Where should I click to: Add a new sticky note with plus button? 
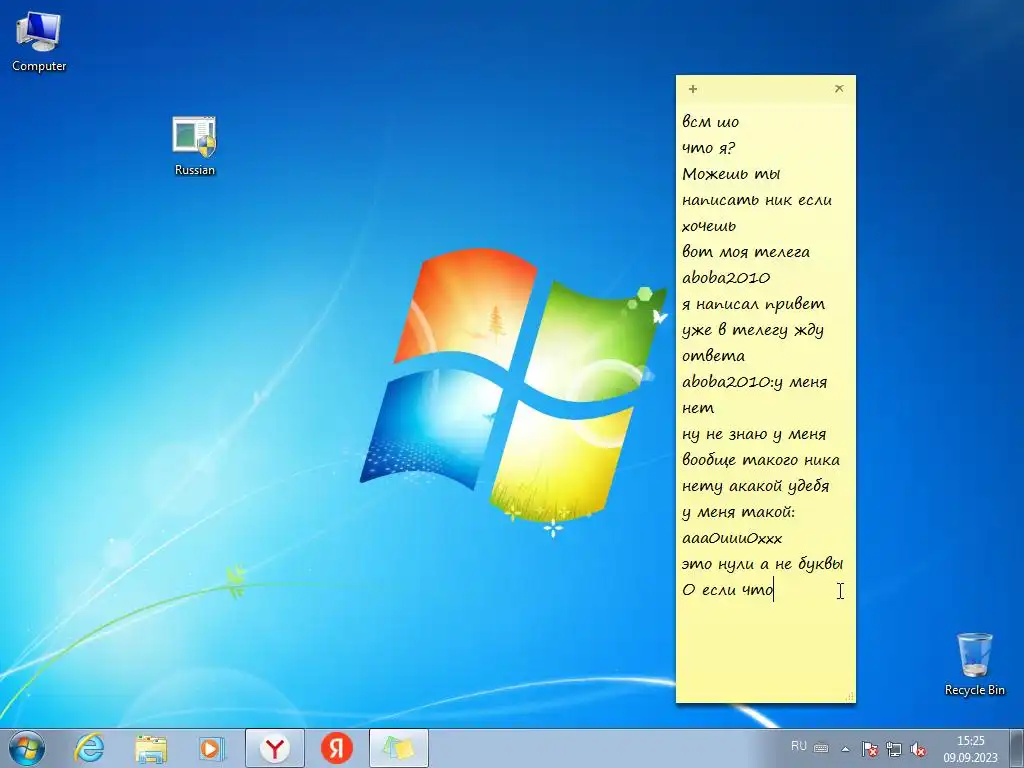pos(693,89)
